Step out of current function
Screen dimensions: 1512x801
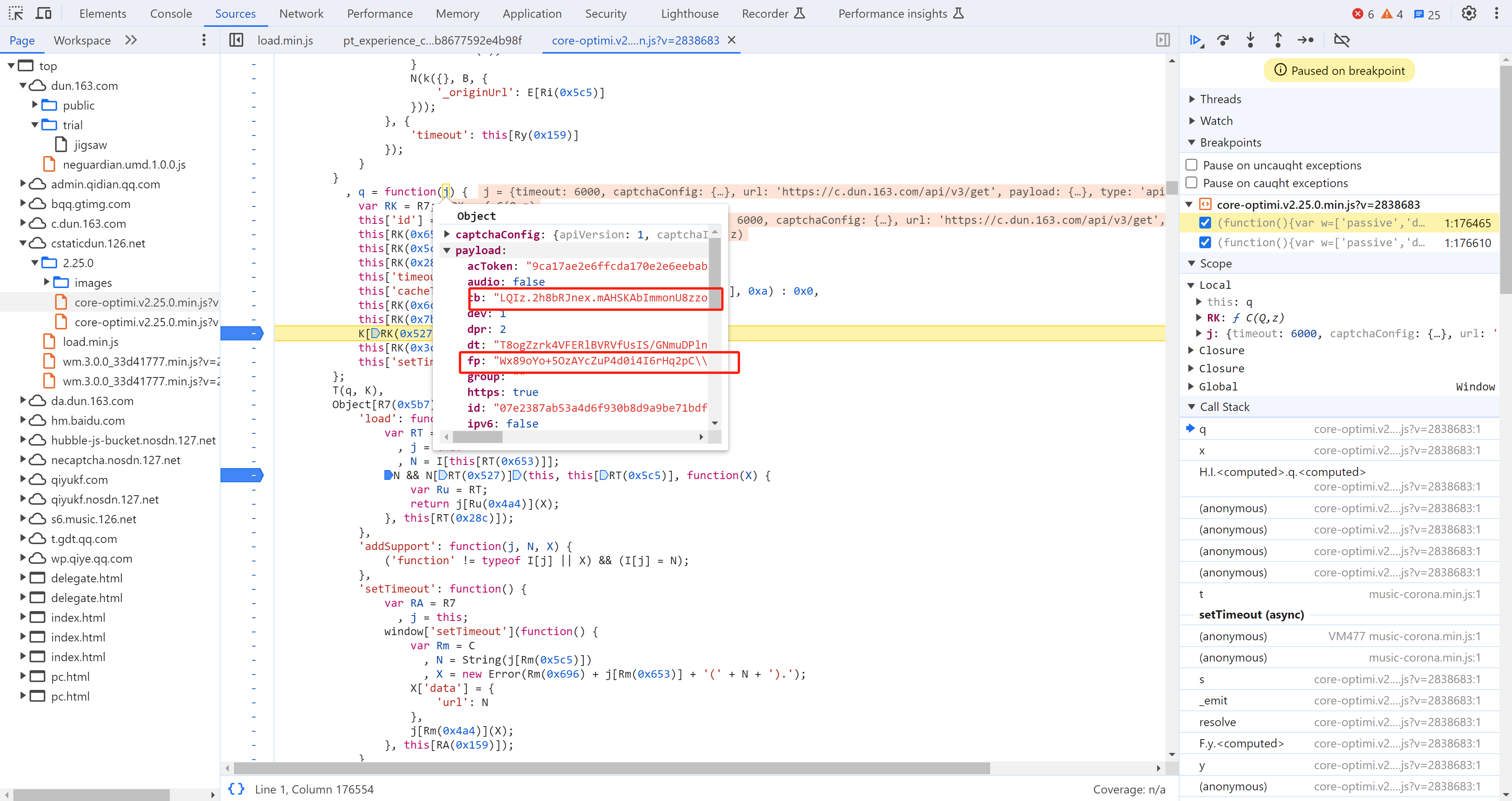pyautogui.click(x=1278, y=40)
